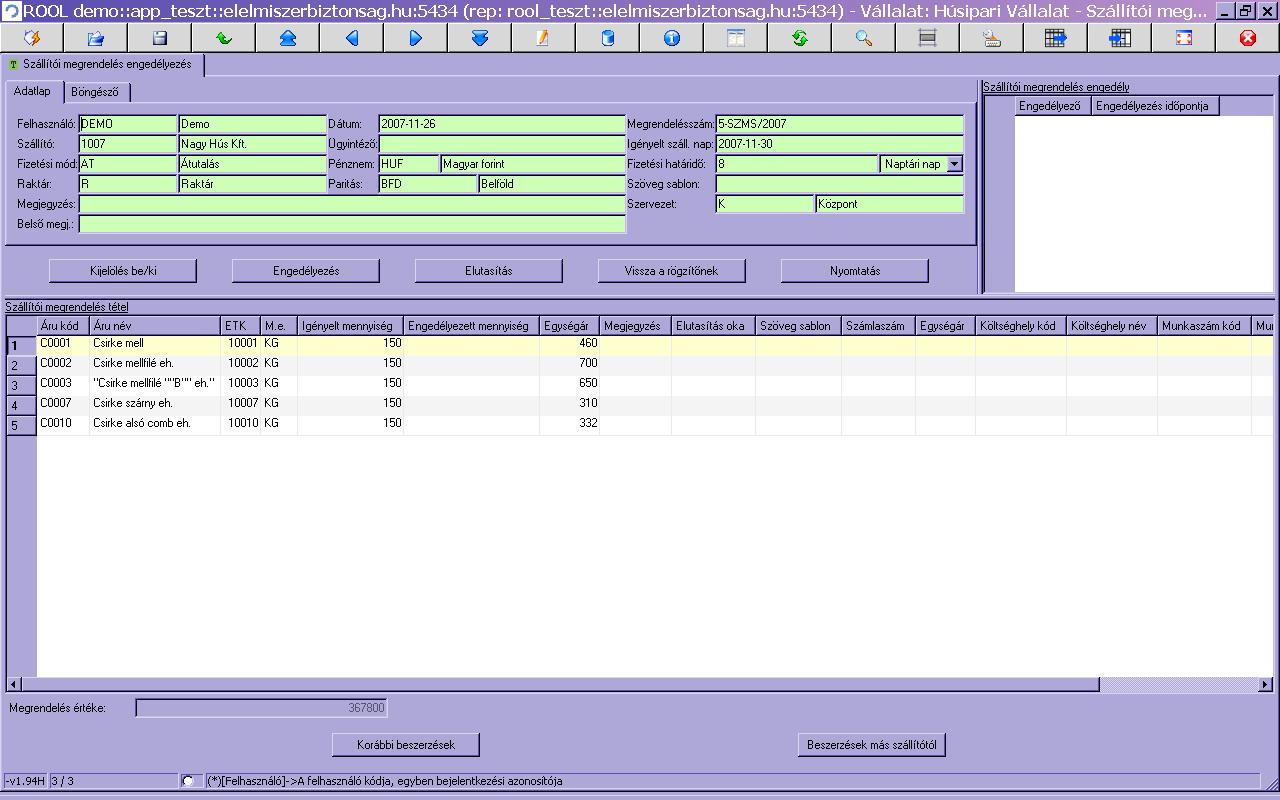Click the Megrendelésszám field 5-SZMS/2007

tap(840, 124)
